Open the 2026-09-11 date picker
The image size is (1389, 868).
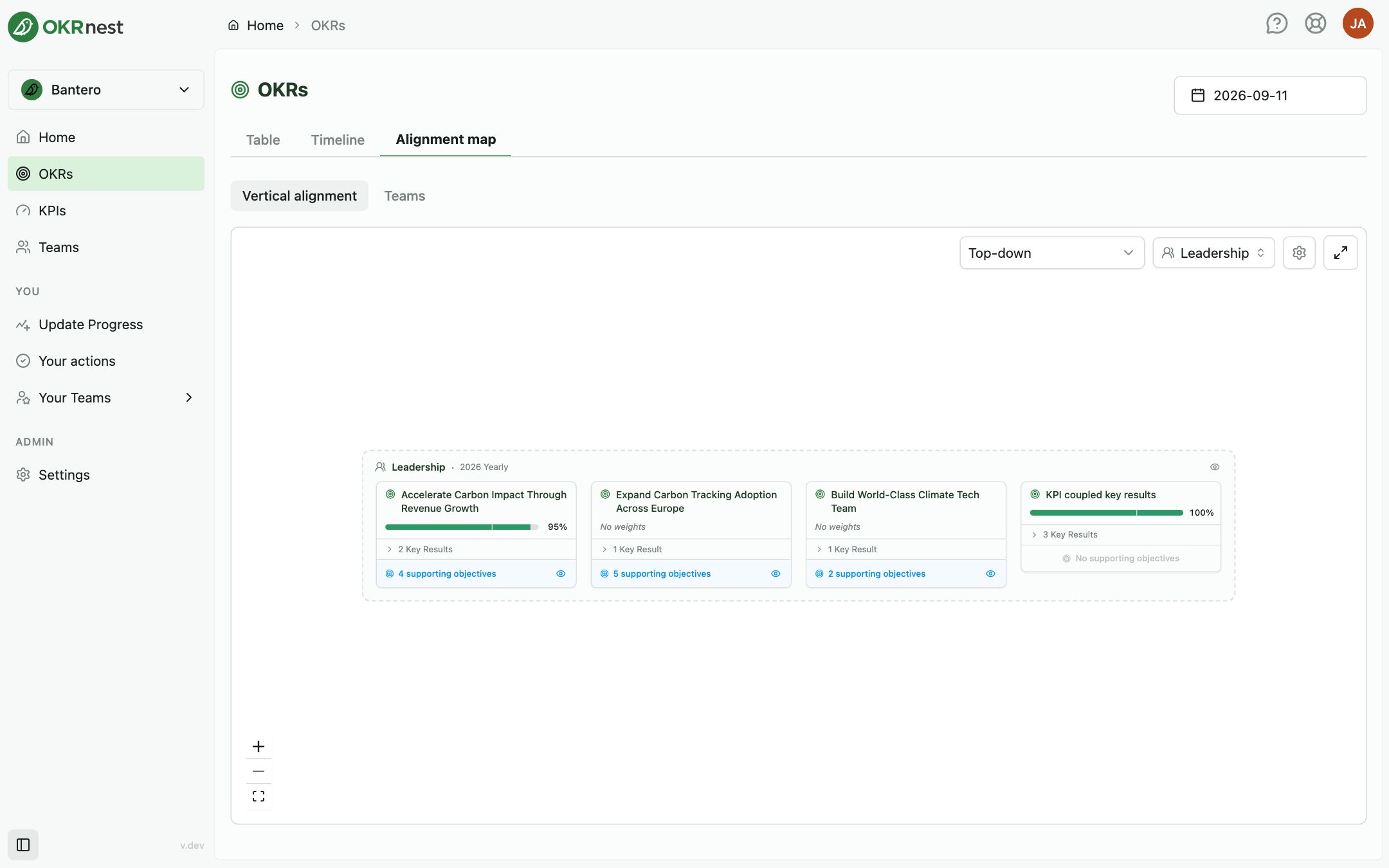[1269, 96]
